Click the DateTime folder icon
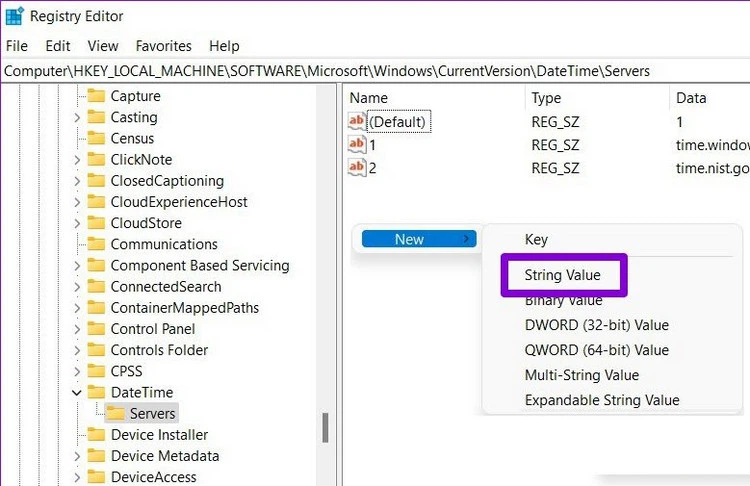This screenshot has height=486, width=750. coord(96,392)
